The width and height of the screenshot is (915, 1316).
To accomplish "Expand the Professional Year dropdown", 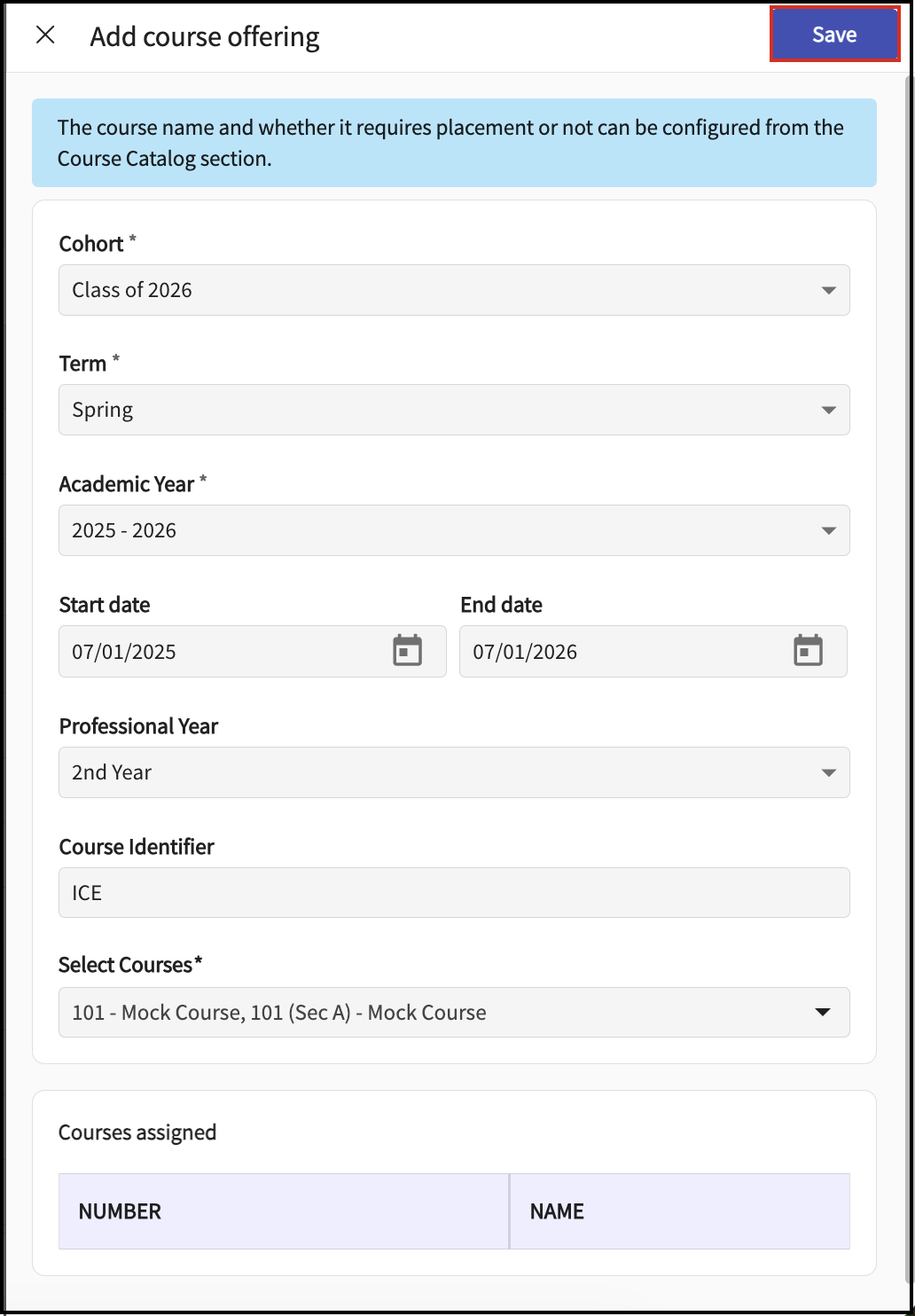I will (453, 772).
